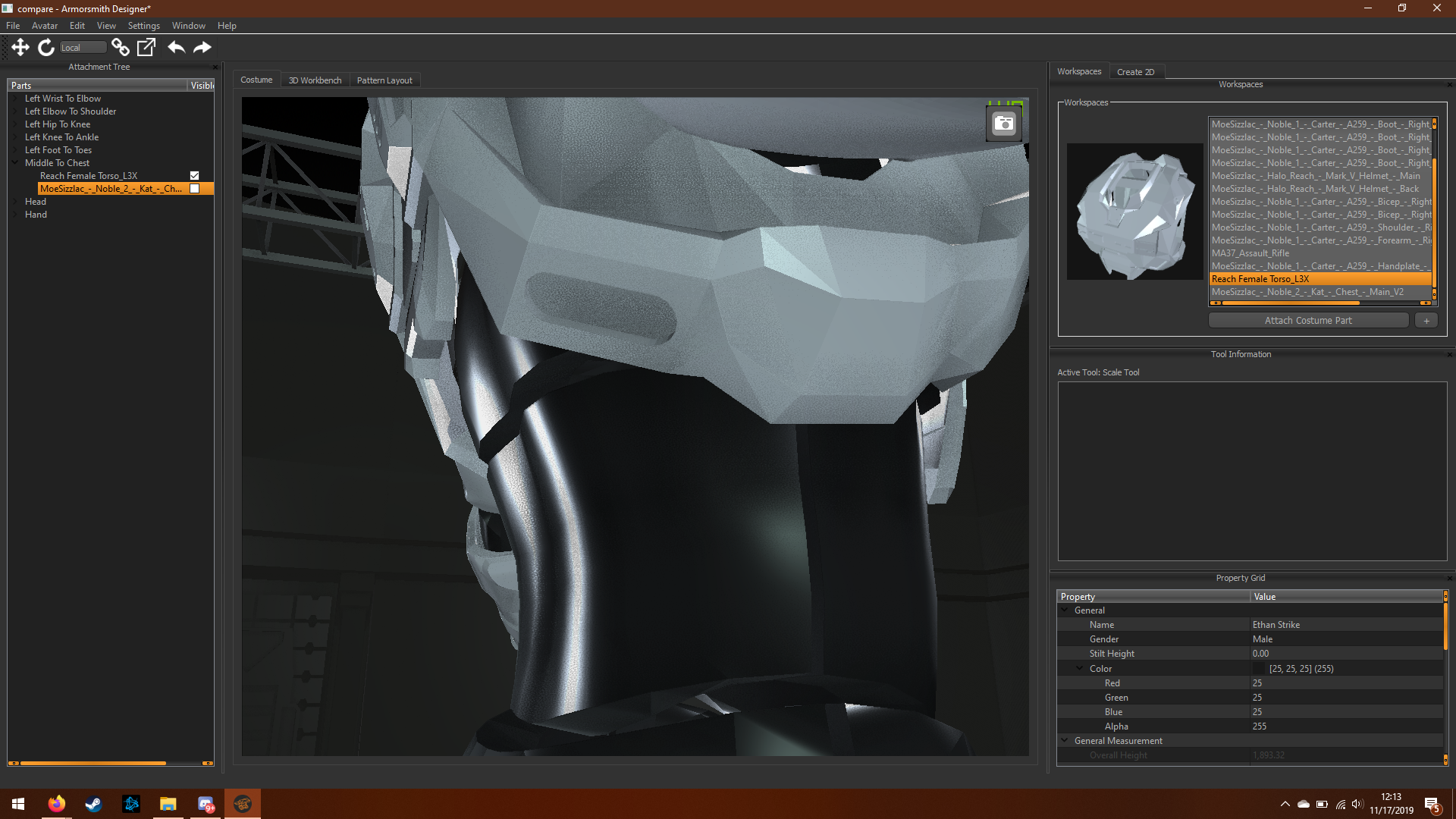Screen dimensions: 1456x819
Task: Edit the Name value Ethan Strike
Action: (x=1347, y=624)
